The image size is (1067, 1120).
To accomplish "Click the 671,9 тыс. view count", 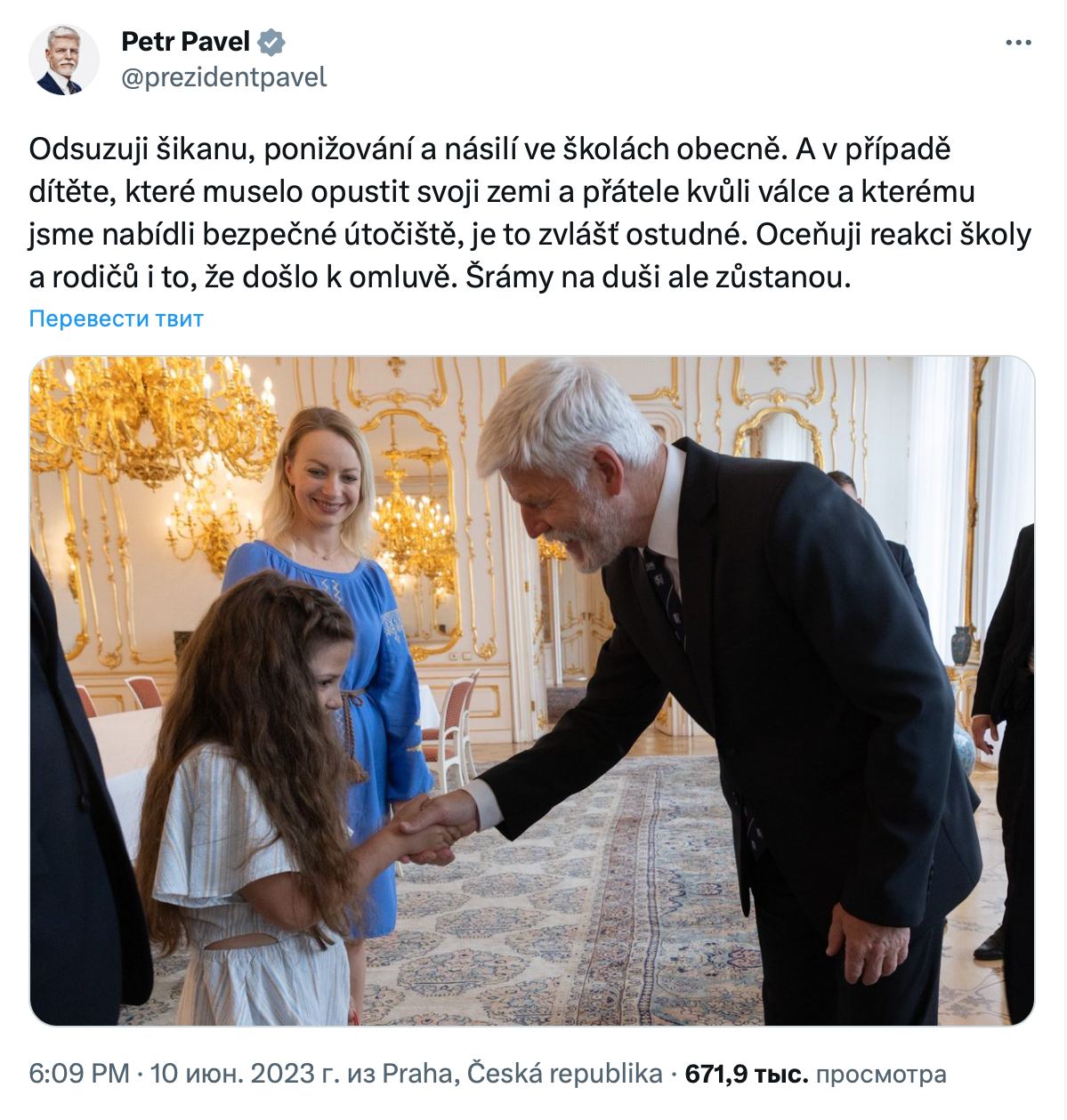I will [x=747, y=1074].
